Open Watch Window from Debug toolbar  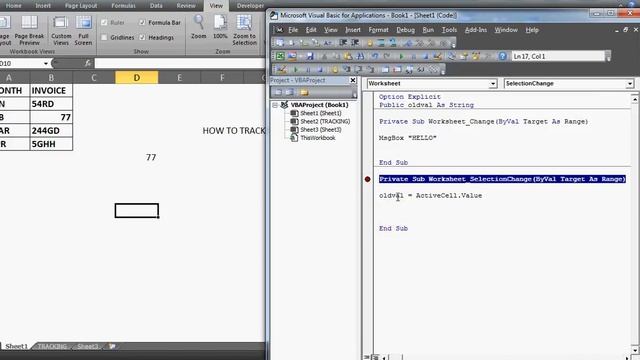tap(409, 70)
